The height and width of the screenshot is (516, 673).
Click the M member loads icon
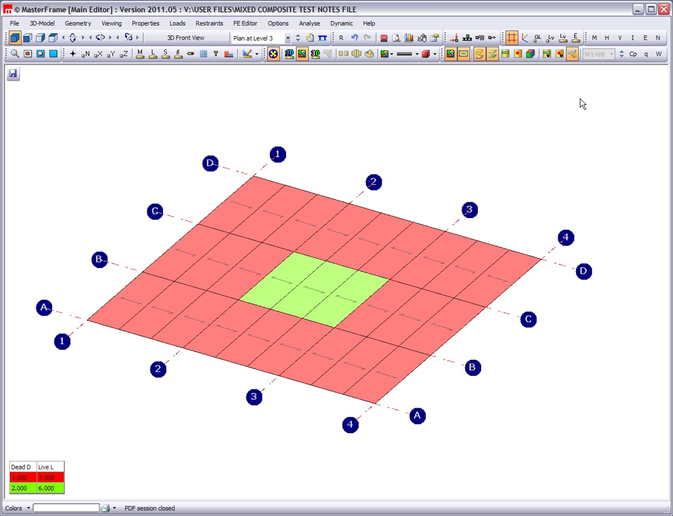click(x=140, y=54)
